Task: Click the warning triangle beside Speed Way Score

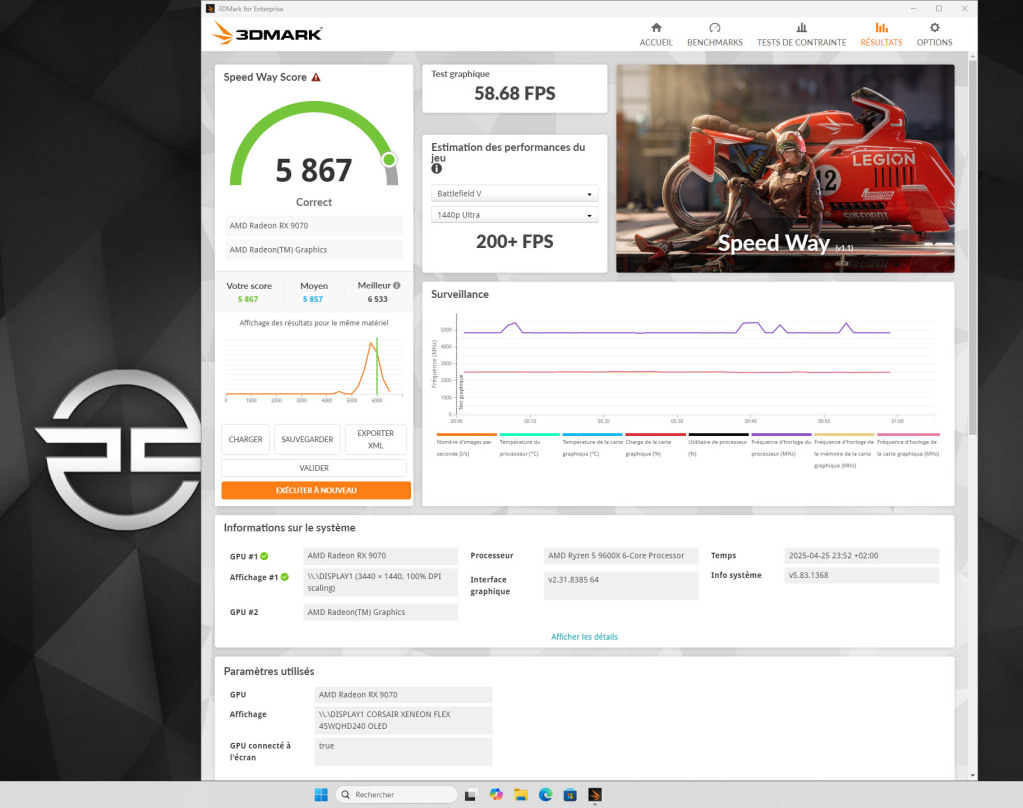Action: click(x=316, y=77)
